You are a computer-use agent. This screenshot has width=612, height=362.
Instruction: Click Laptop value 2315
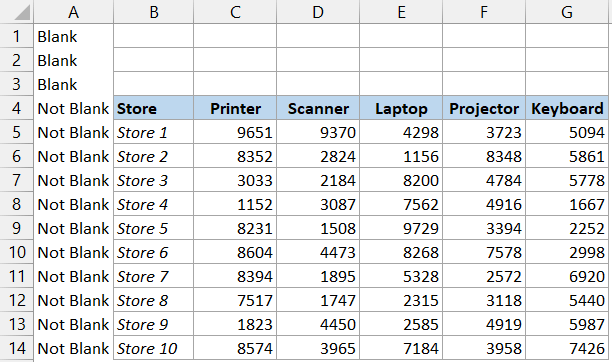[401, 300]
